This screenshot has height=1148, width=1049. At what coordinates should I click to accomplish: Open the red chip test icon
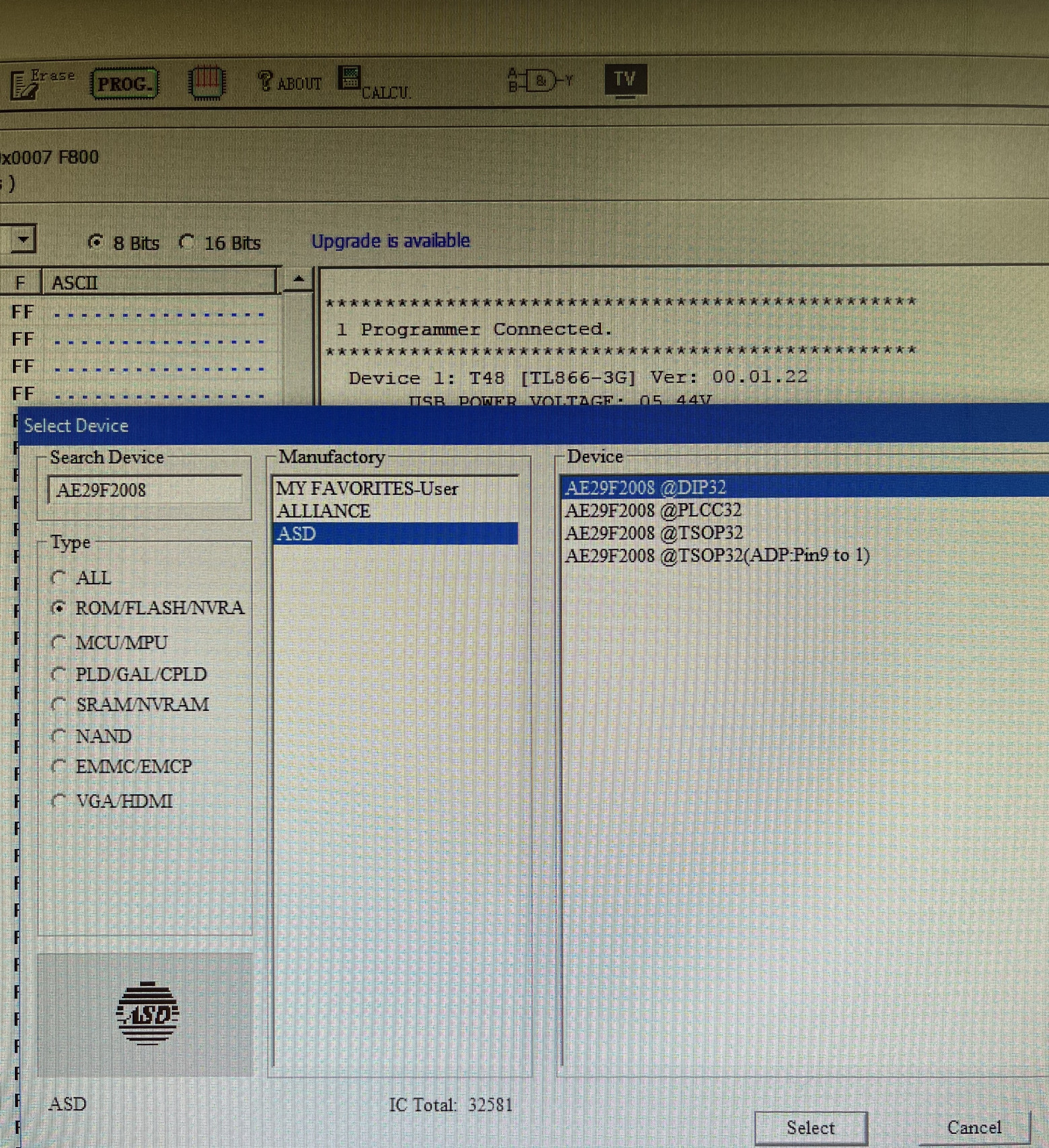pos(206,83)
